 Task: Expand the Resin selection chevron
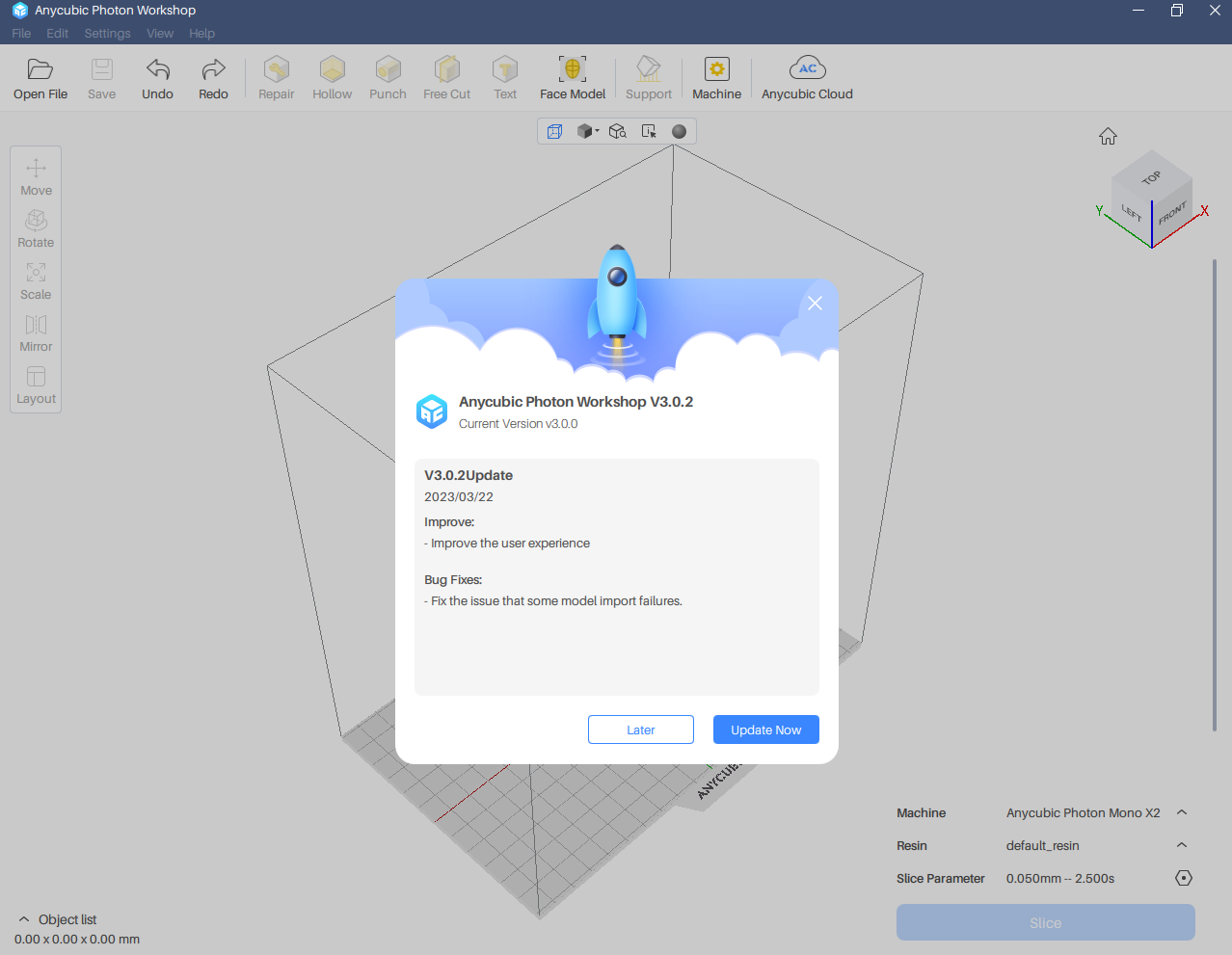1182,845
